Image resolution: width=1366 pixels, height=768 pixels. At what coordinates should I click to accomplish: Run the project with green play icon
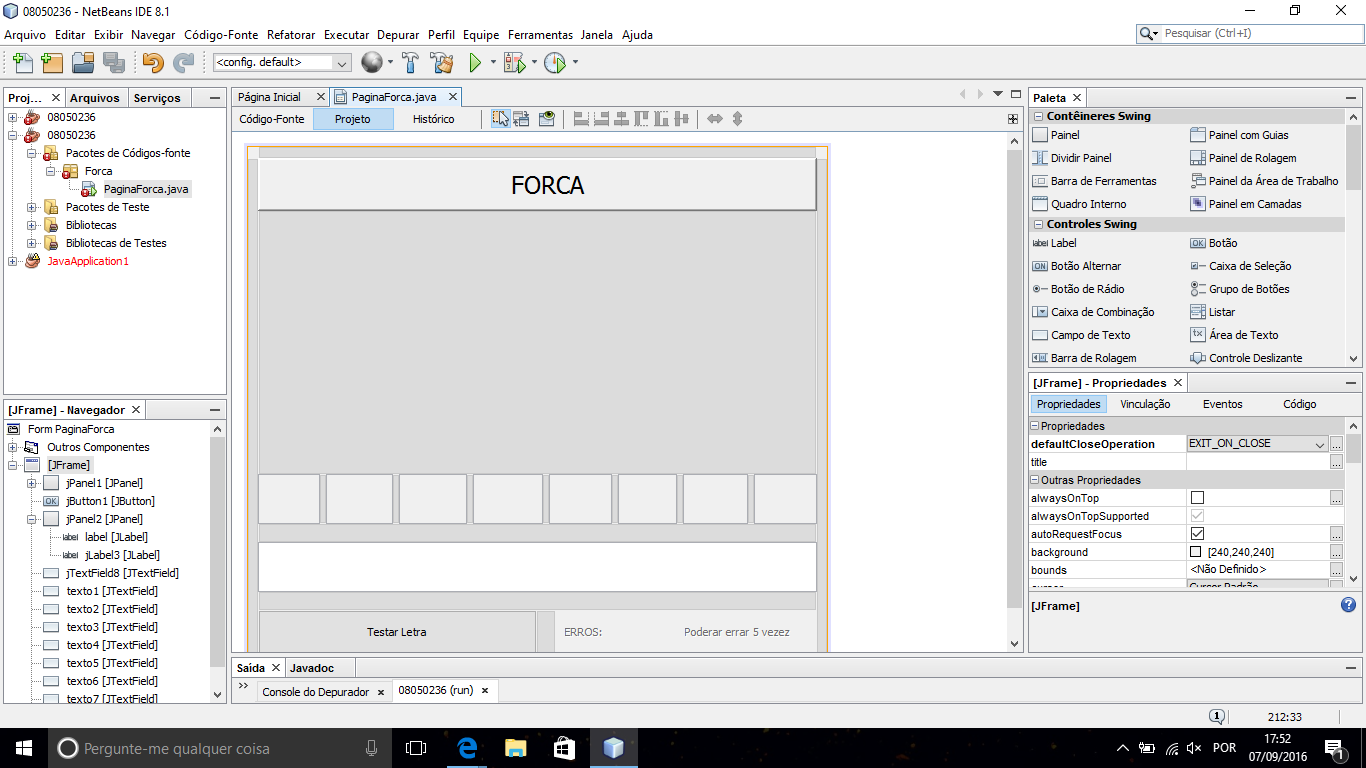tap(475, 62)
